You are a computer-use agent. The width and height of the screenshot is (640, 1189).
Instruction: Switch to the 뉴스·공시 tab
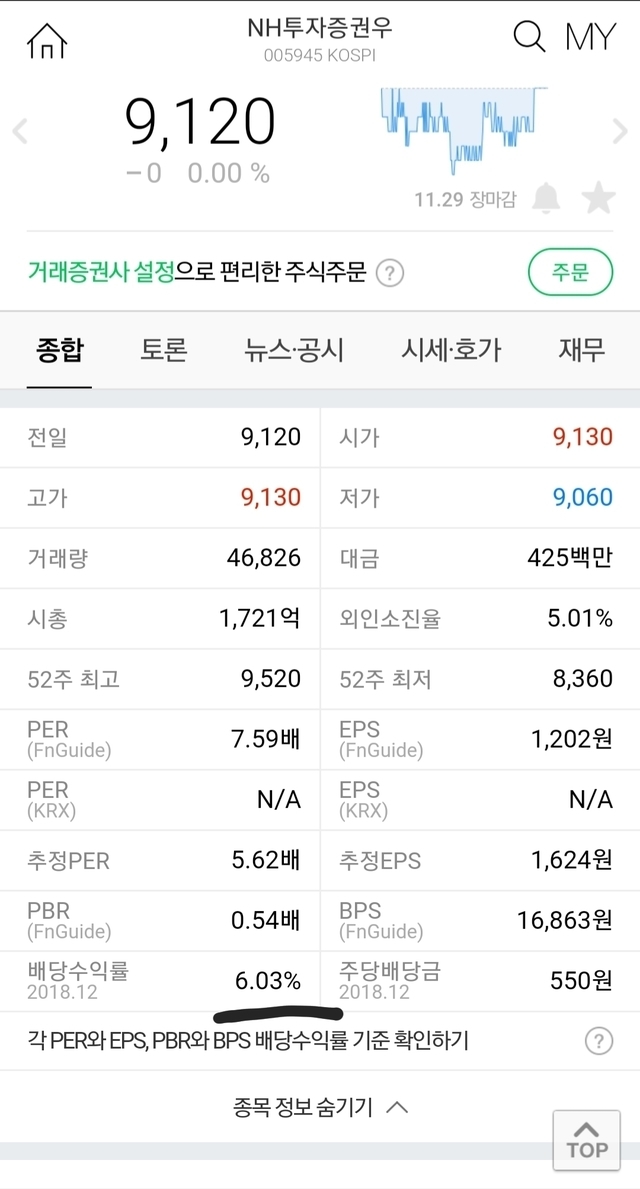pos(294,350)
